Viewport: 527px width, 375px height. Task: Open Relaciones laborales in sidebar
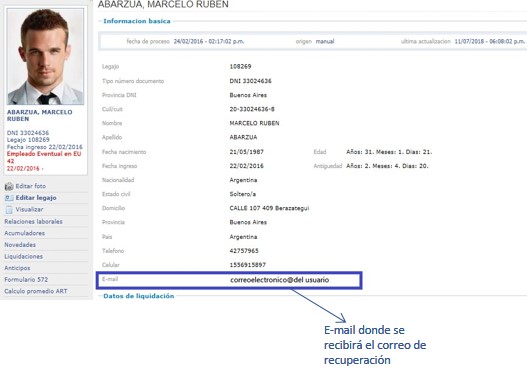click(33, 221)
